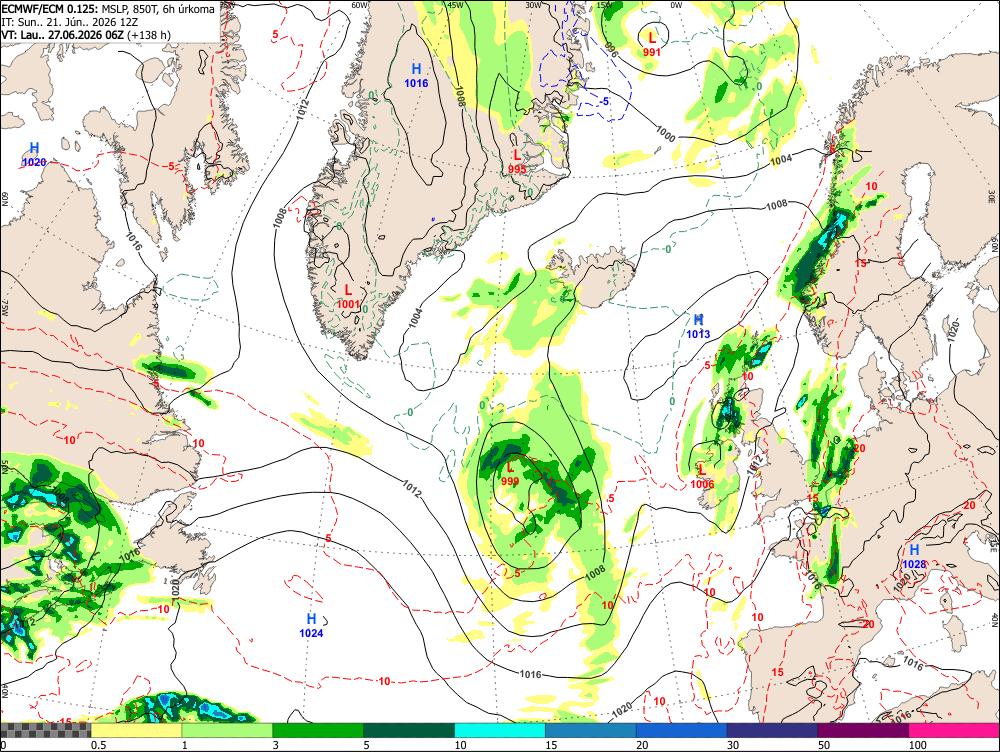Viewport: 1000px width, 752px height.
Task: Click the '60W' longitude label at the top
Action: (360, 5)
